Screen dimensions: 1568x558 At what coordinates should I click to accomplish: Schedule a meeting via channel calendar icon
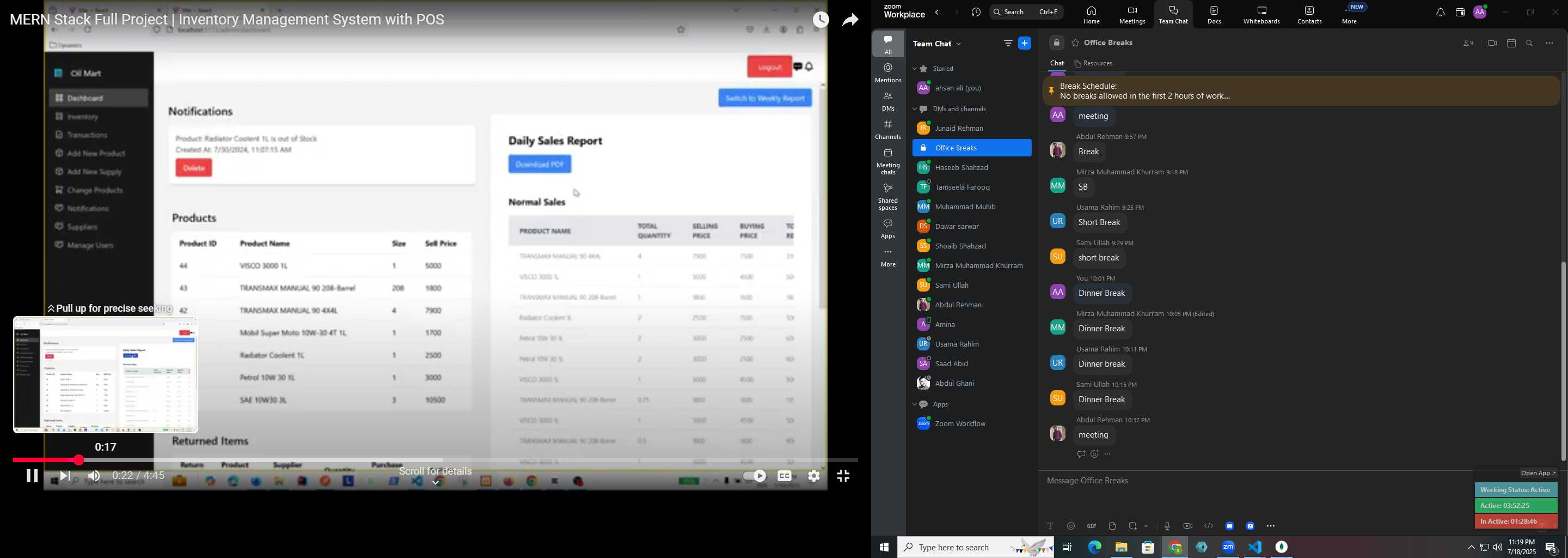pos(1511,43)
